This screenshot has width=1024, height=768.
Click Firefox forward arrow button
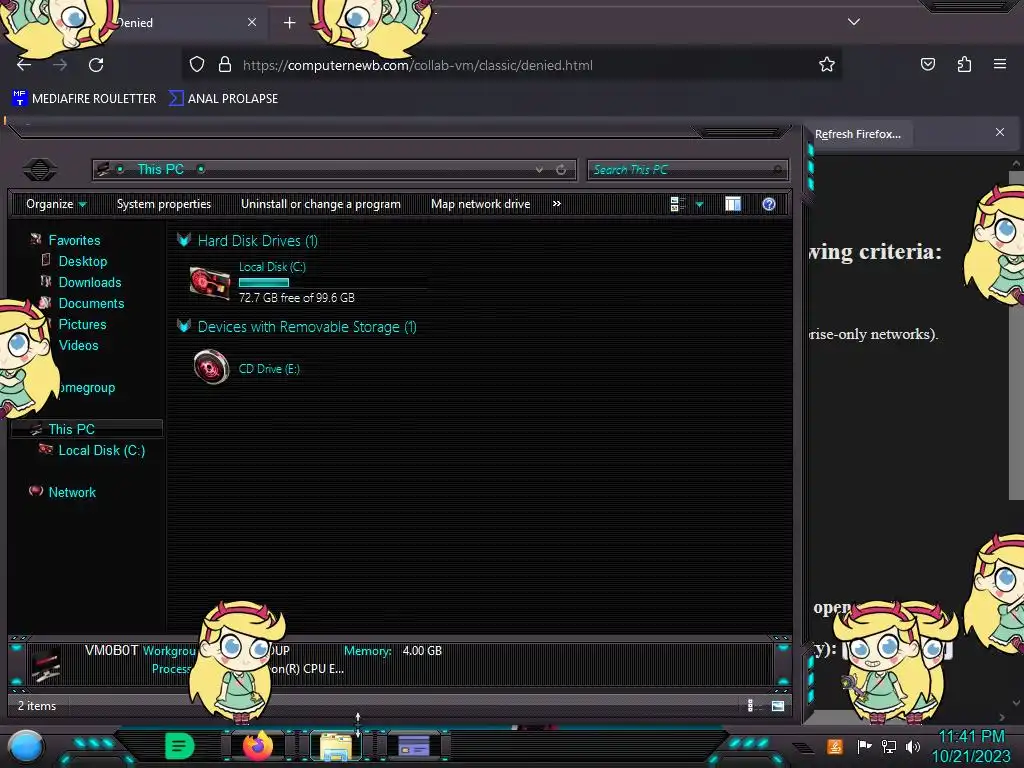point(60,65)
